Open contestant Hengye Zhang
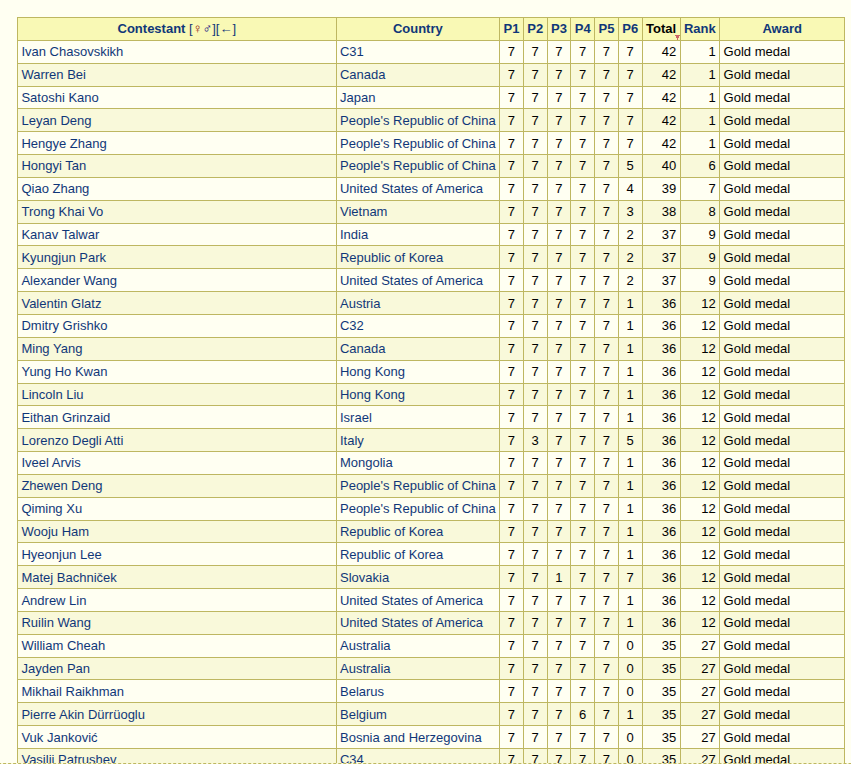This screenshot has height=764, width=851. (x=64, y=144)
